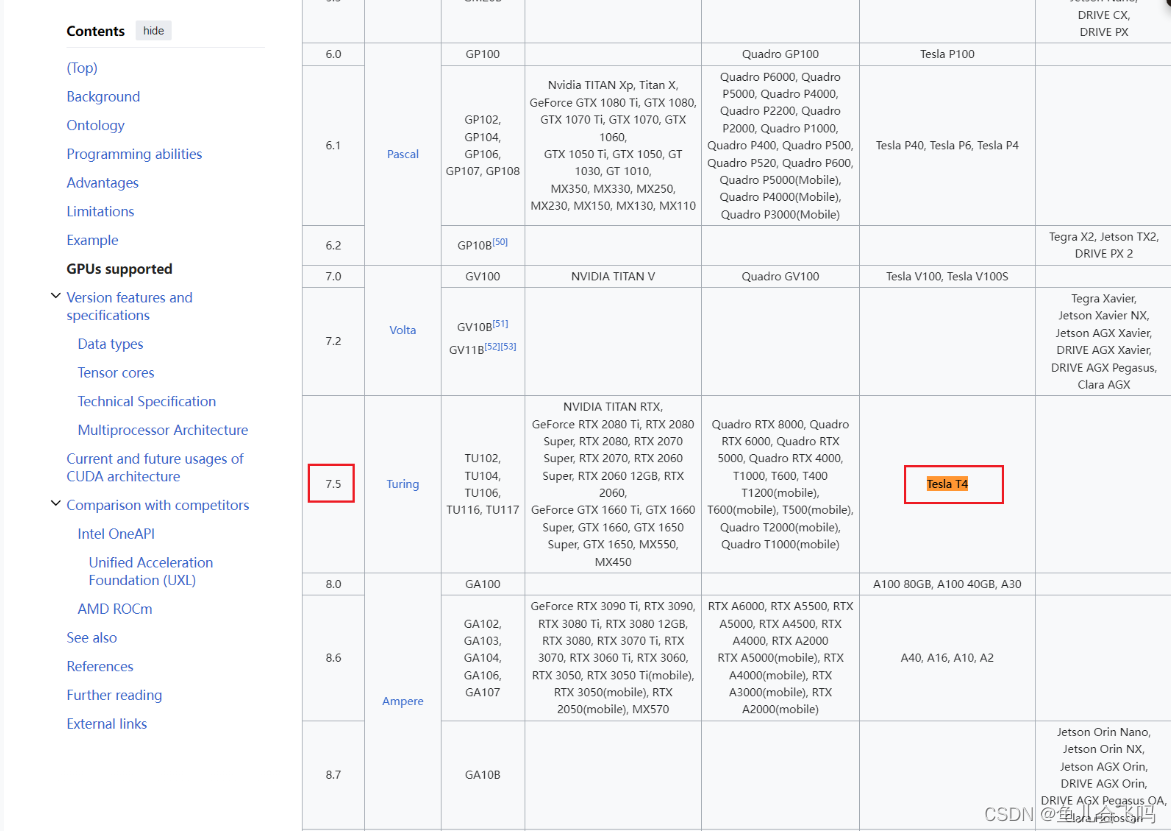Click compute capability 8.6 cell
The height and width of the screenshot is (833, 1171).
pyautogui.click(x=333, y=658)
